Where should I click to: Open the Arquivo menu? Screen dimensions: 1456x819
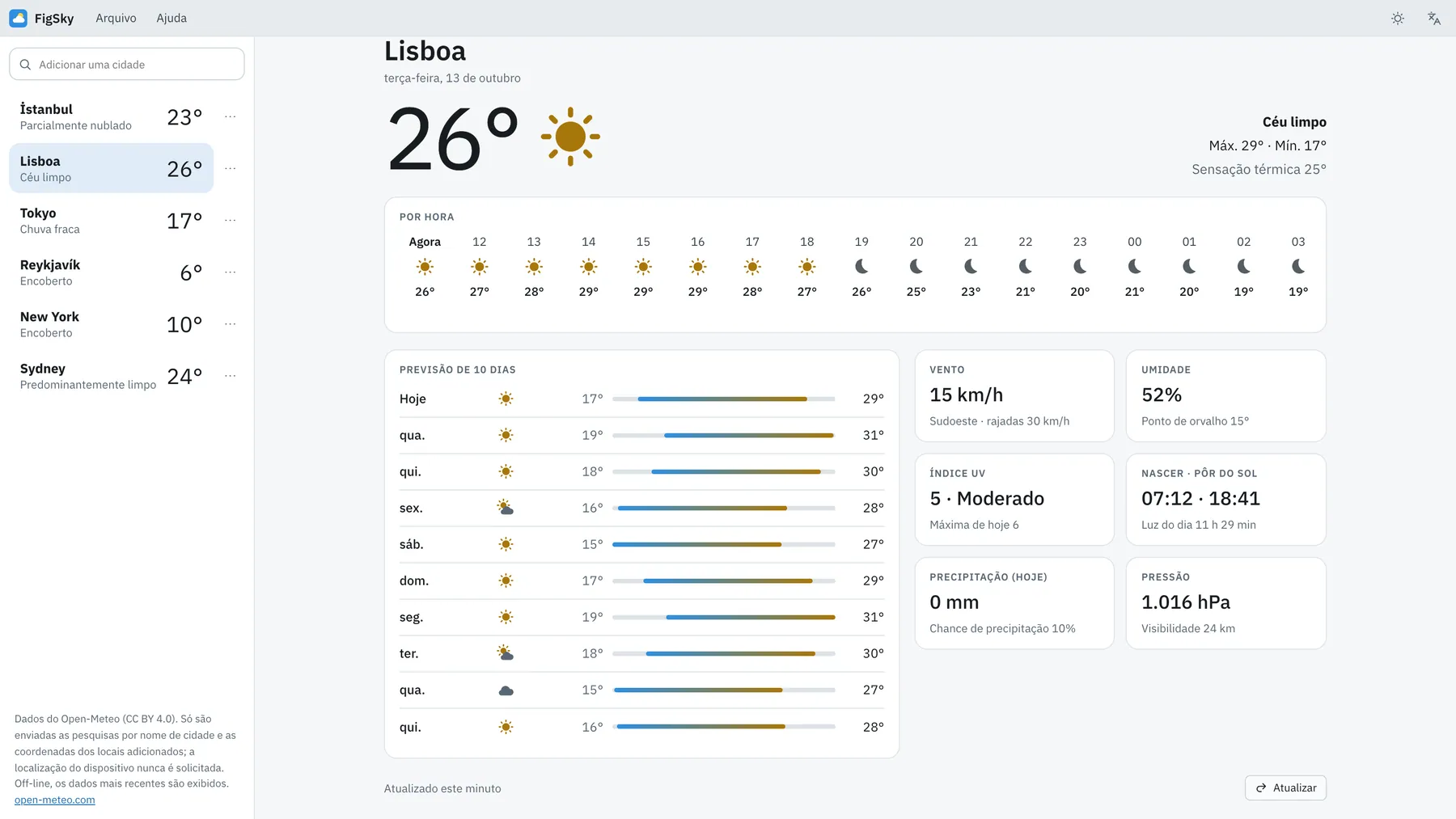pos(116,18)
